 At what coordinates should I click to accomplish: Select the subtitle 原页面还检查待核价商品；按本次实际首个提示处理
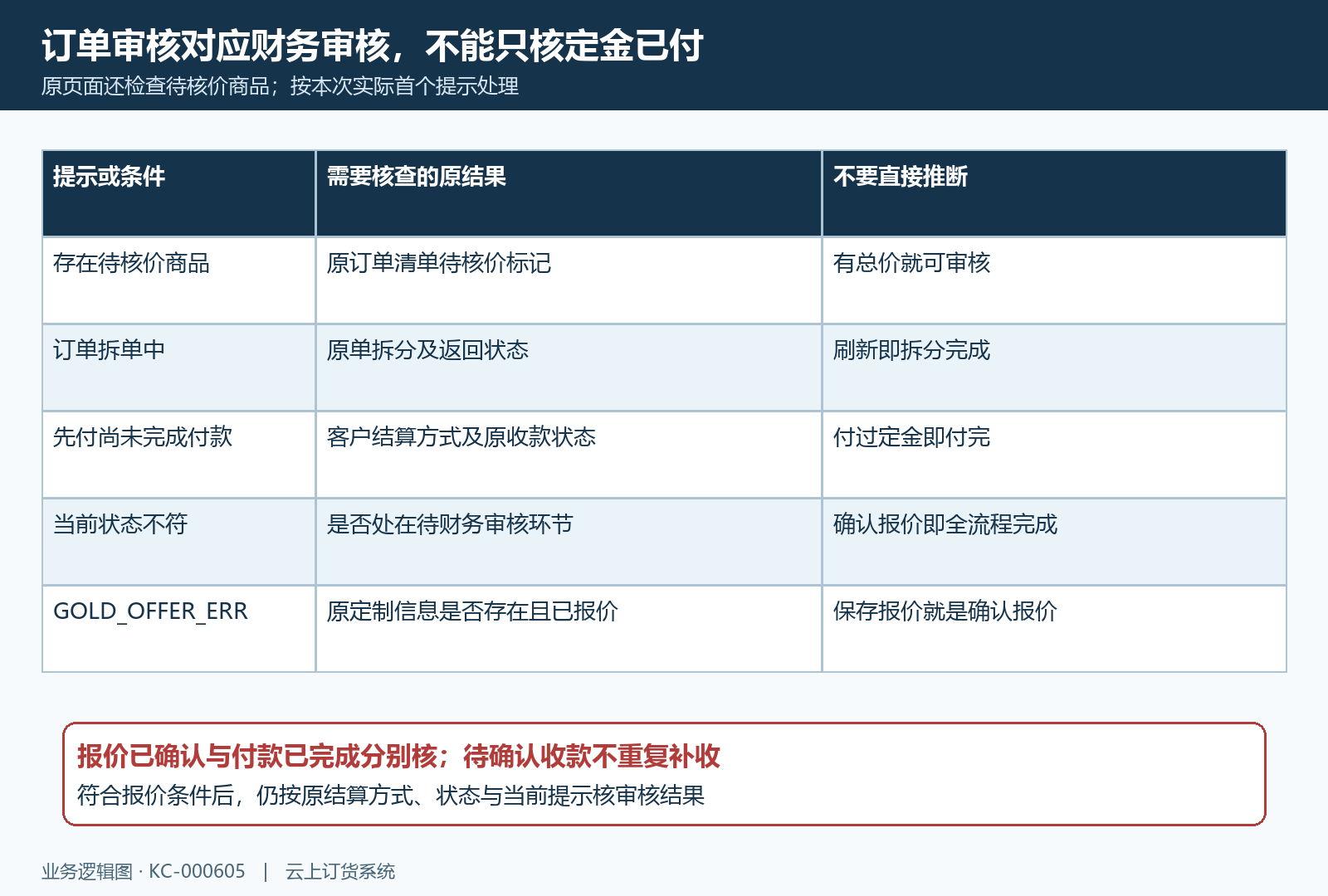pos(281,86)
